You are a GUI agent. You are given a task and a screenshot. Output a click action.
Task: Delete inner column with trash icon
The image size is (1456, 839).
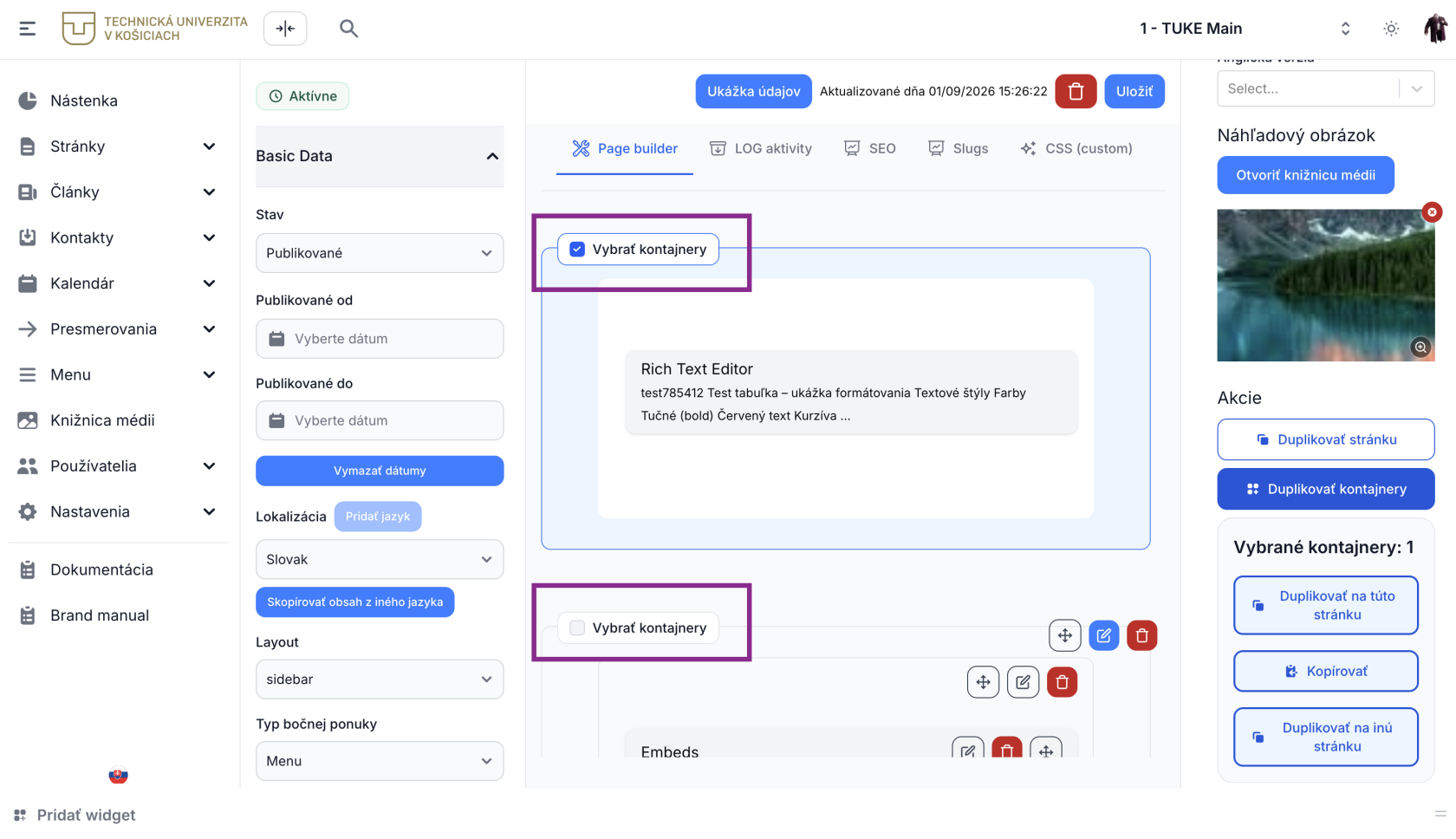[x=1063, y=682]
